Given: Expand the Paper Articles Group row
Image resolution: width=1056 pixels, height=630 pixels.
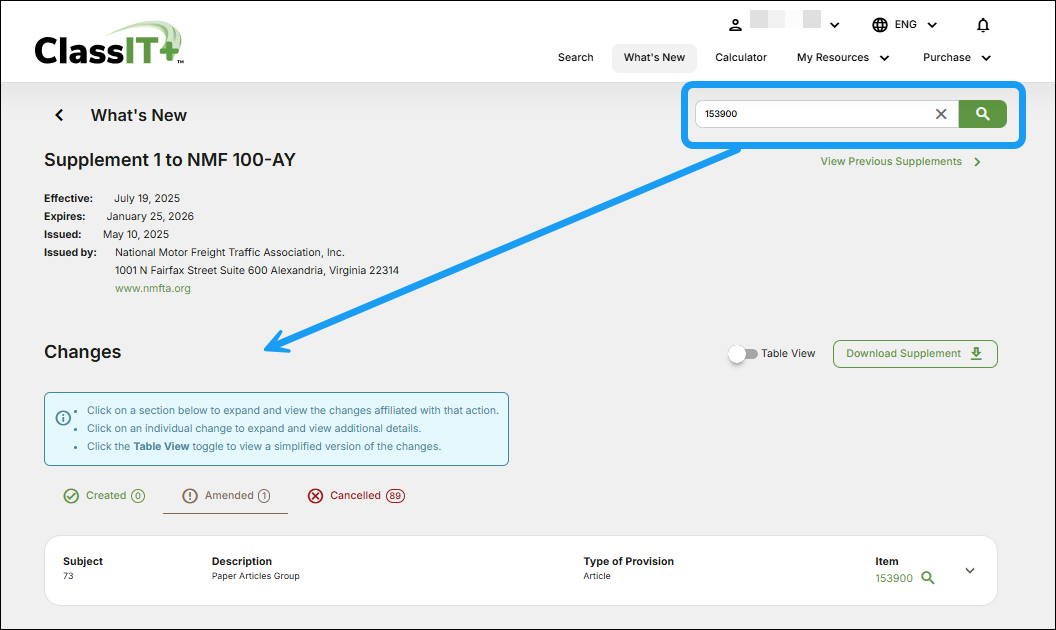Looking at the screenshot, I should click(x=969, y=570).
